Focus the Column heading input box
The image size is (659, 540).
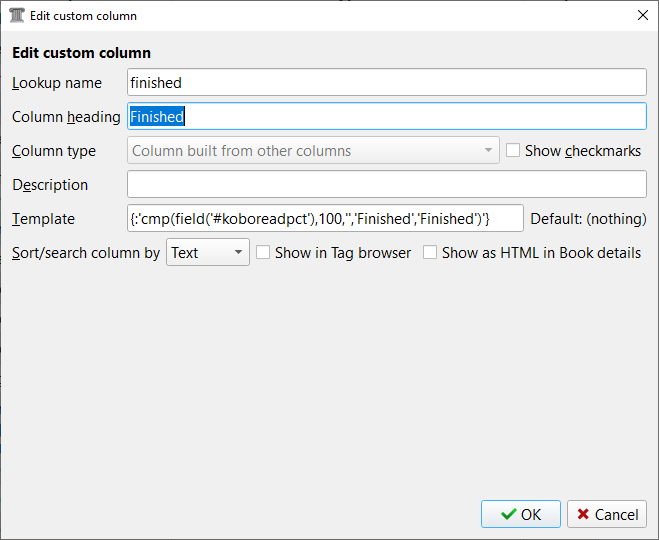[x=387, y=117]
